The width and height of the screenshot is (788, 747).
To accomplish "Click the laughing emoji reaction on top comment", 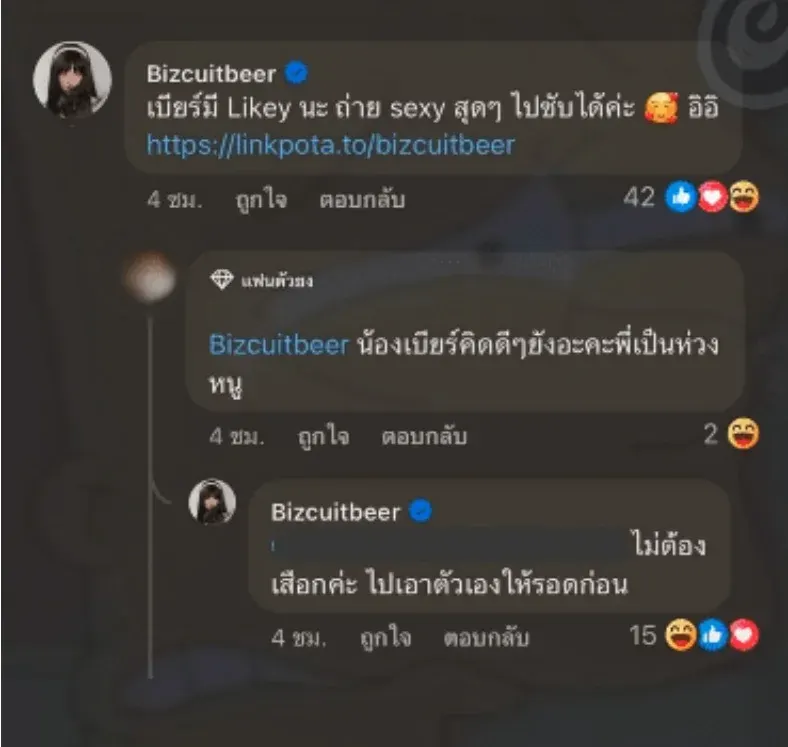I will (x=744, y=197).
